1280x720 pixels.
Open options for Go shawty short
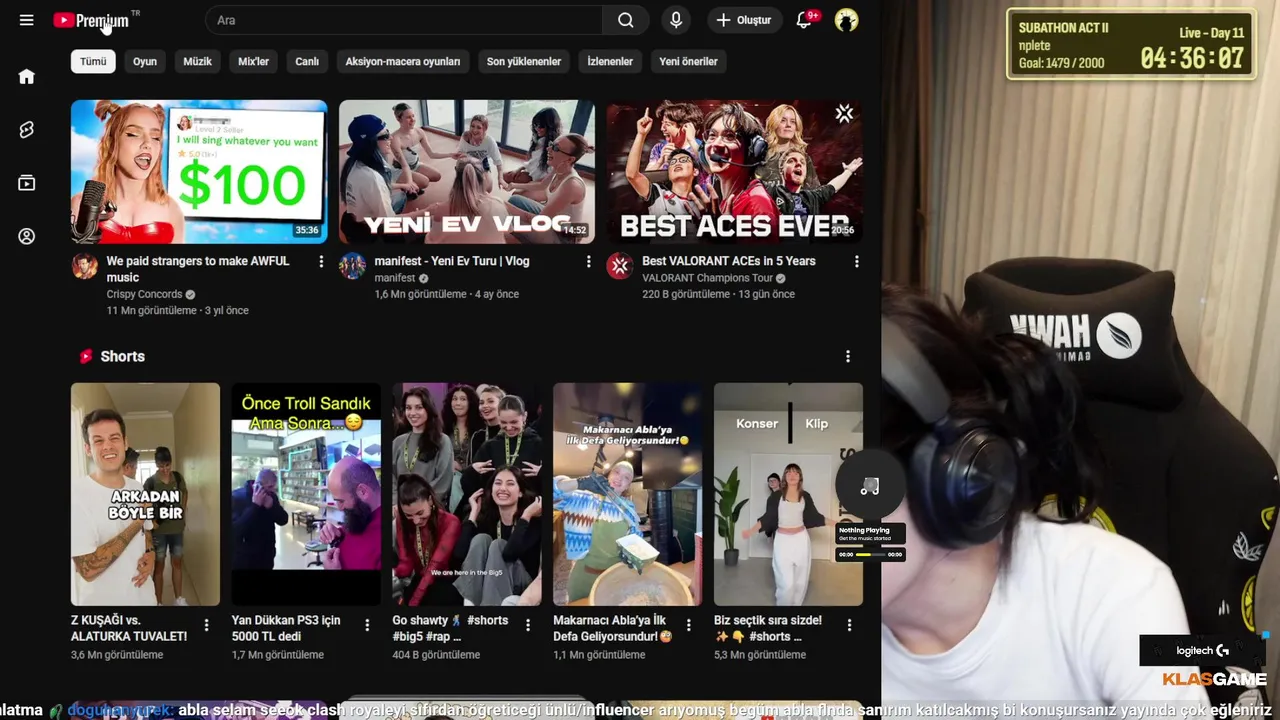click(x=528, y=625)
